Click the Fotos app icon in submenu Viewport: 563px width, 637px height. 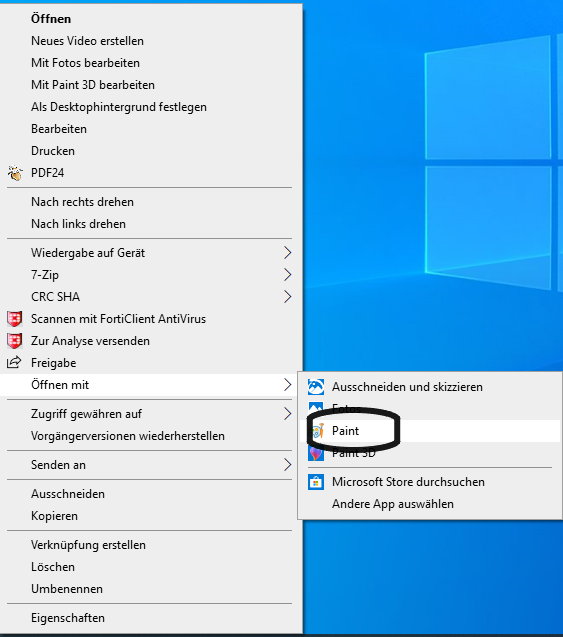(x=316, y=407)
